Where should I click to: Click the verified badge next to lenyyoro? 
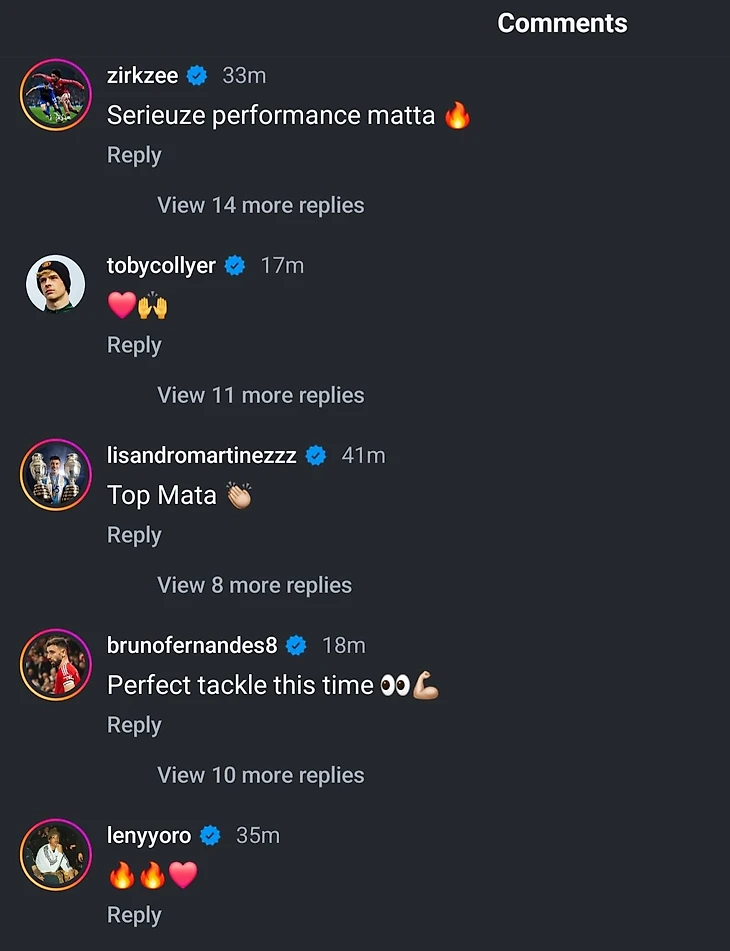210,836
